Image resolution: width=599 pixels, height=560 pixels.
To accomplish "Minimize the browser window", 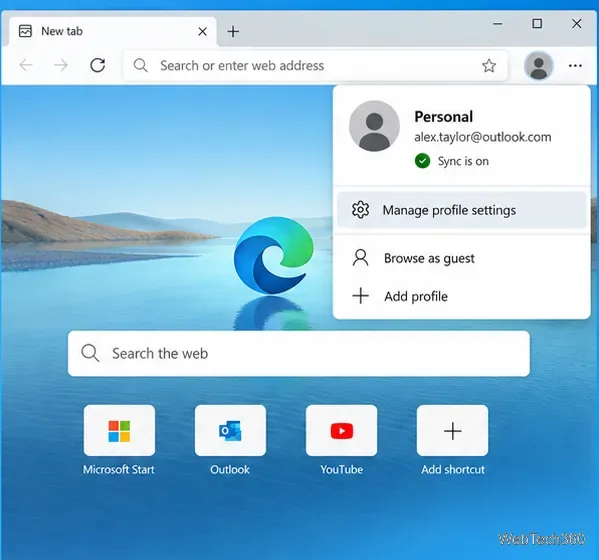I will tap(497, 24).
